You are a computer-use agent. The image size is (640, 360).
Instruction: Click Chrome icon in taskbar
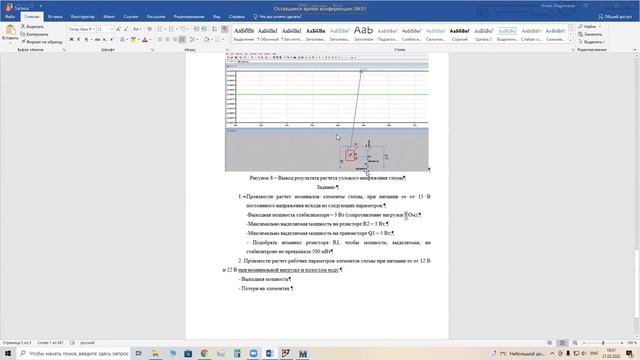click(204, 353)
